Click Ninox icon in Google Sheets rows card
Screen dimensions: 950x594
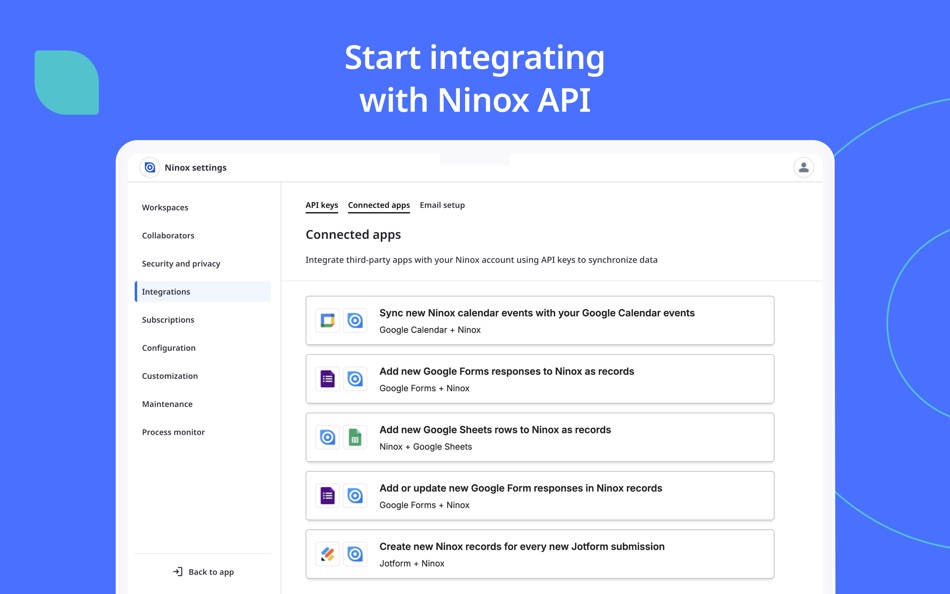click(328, 437)
